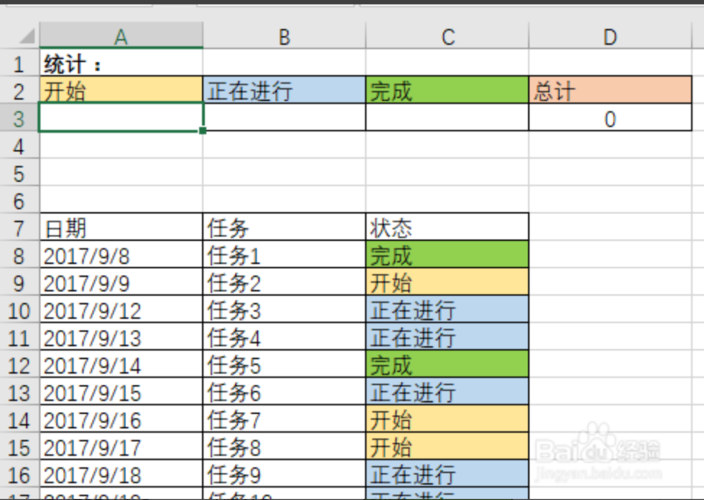704x500 pixels.
Task: Click cell D3 showing 0
Action: pyautogui.click(x=610, y=118)
